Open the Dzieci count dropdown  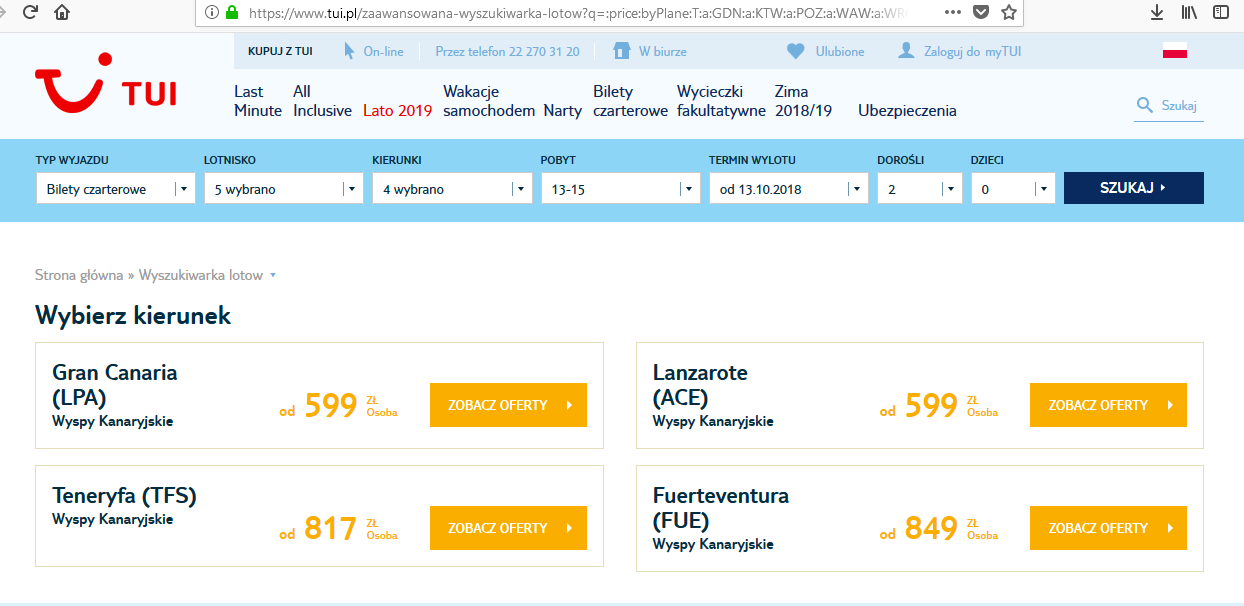(x=1013, y=189)
